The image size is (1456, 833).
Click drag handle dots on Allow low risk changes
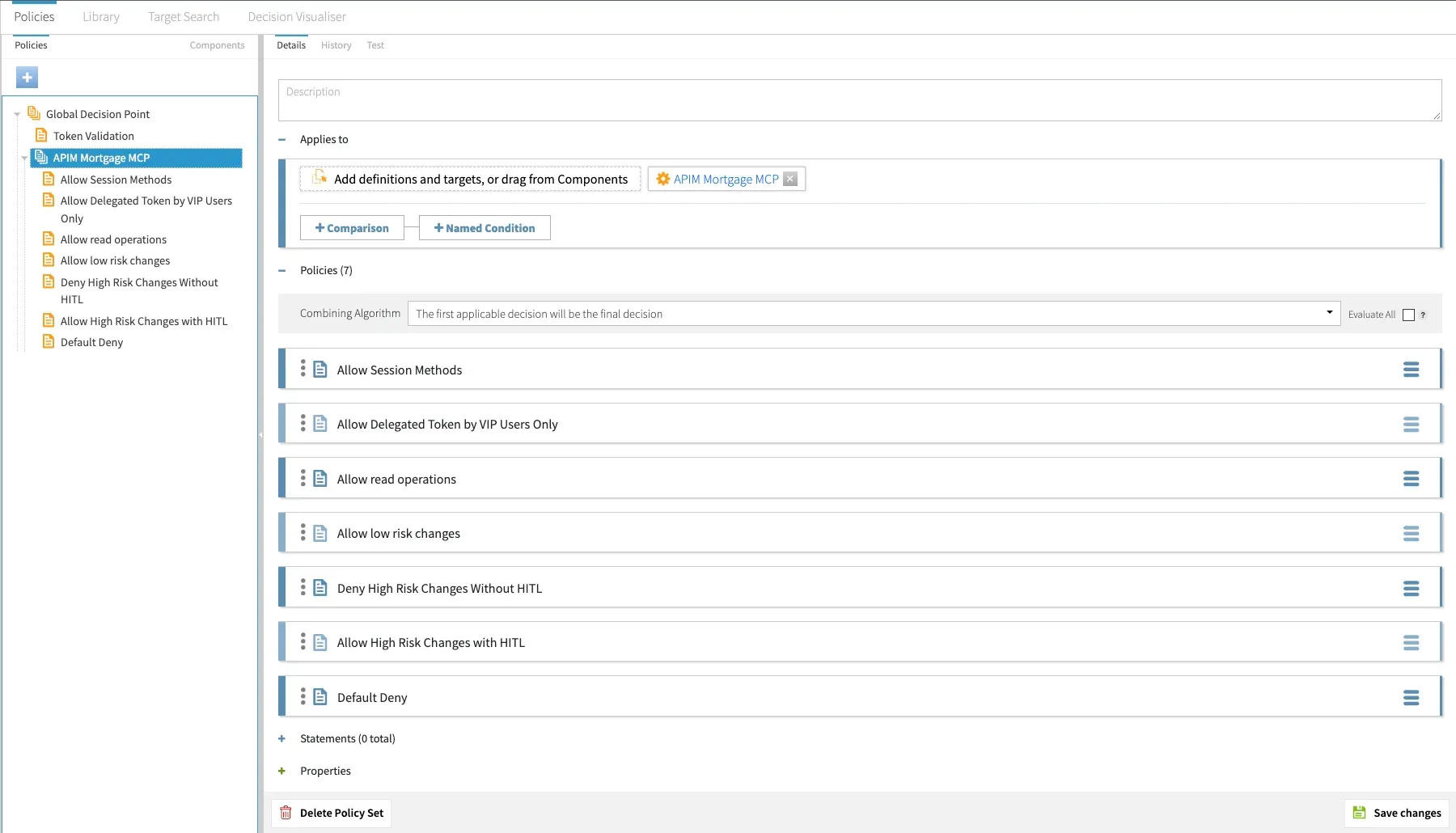(303, 532)
